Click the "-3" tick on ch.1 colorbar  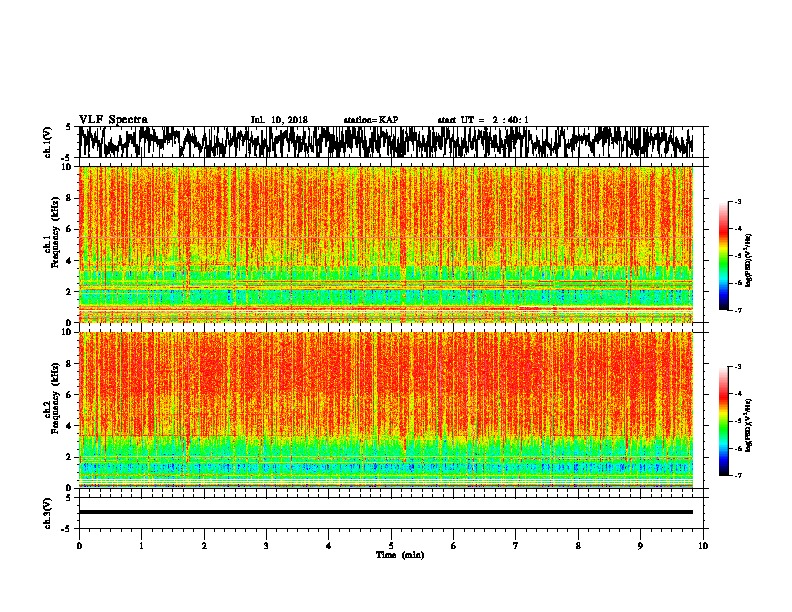(x=738, y=201)
